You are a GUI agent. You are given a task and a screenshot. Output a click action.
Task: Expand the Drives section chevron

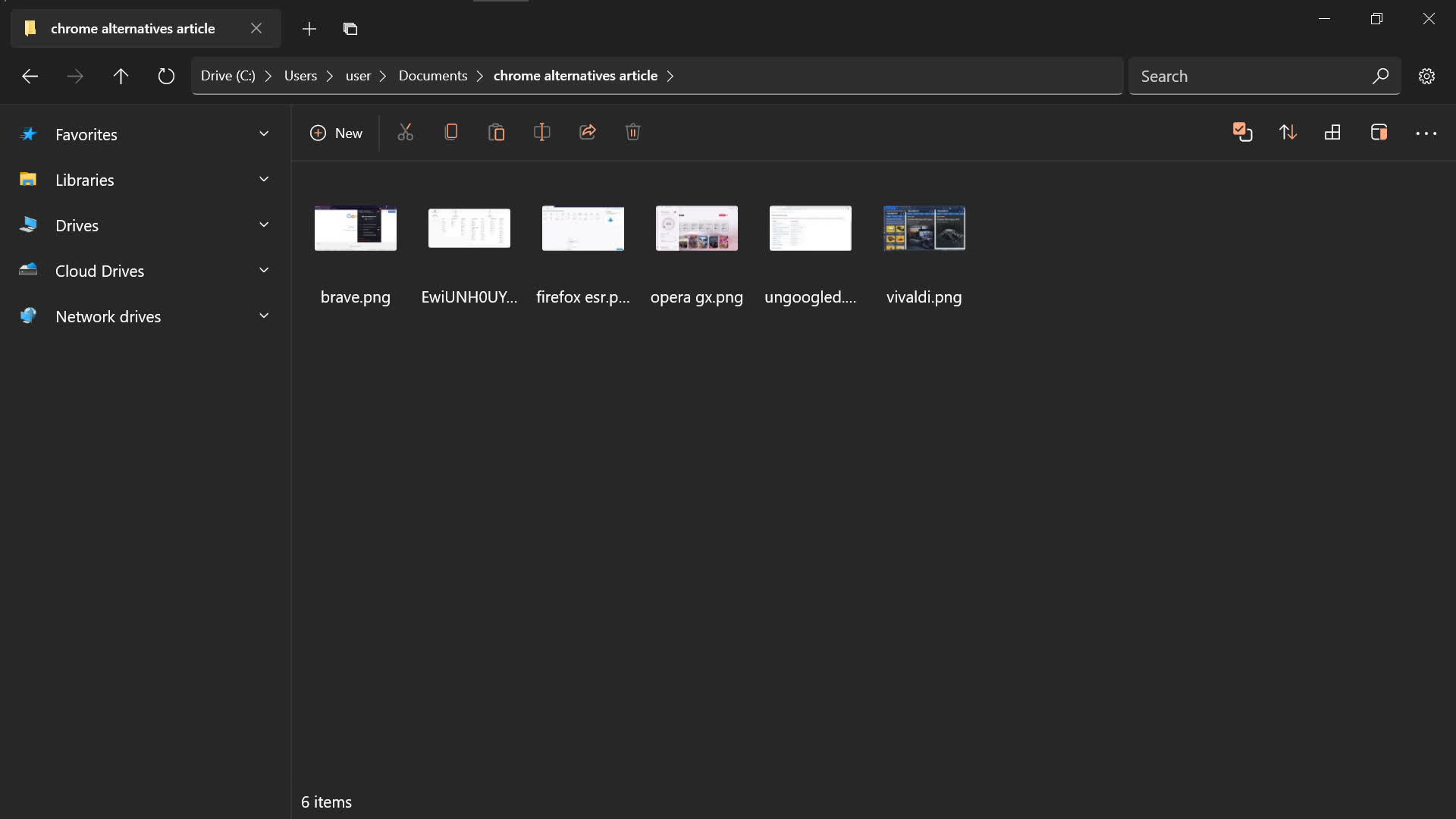click(x=264, y=225)
